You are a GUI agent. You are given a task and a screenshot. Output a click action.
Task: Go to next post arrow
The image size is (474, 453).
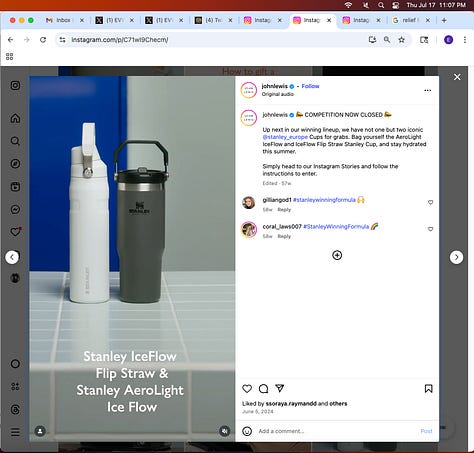456,257
